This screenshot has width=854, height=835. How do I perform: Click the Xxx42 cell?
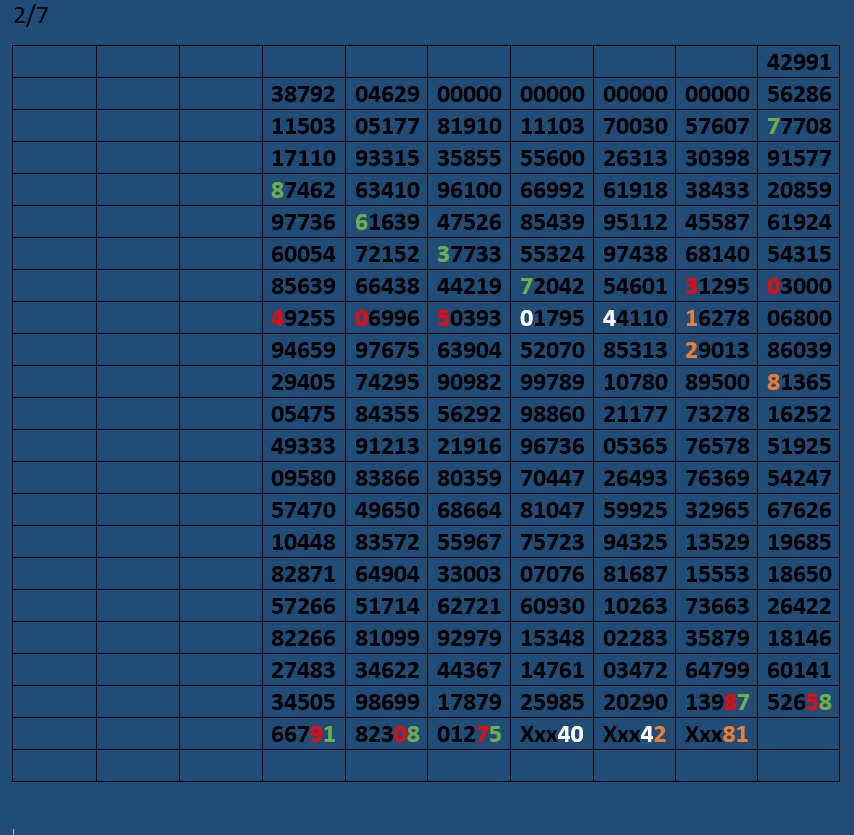[634, 734]
